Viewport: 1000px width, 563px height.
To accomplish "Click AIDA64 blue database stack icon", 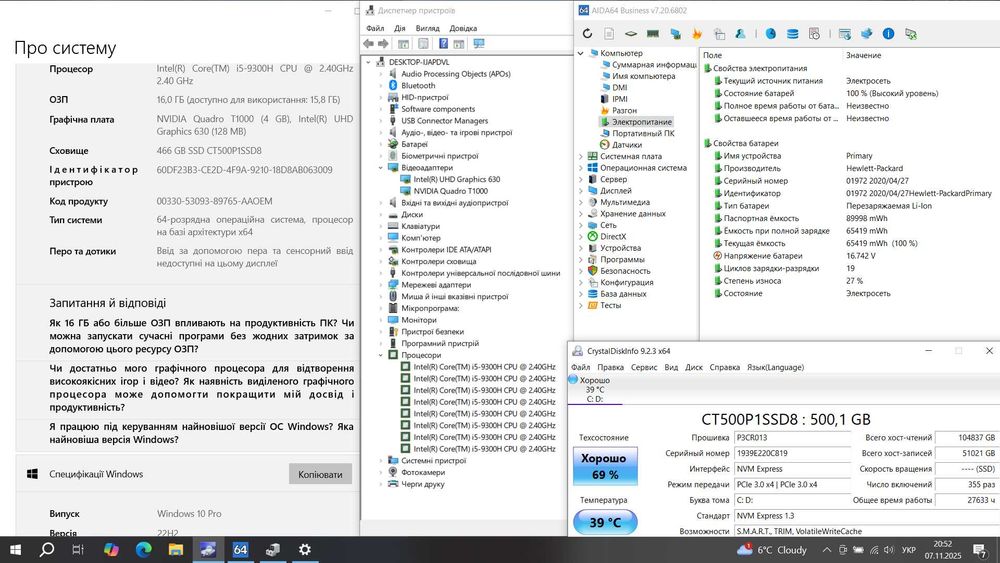I will 792,34.
